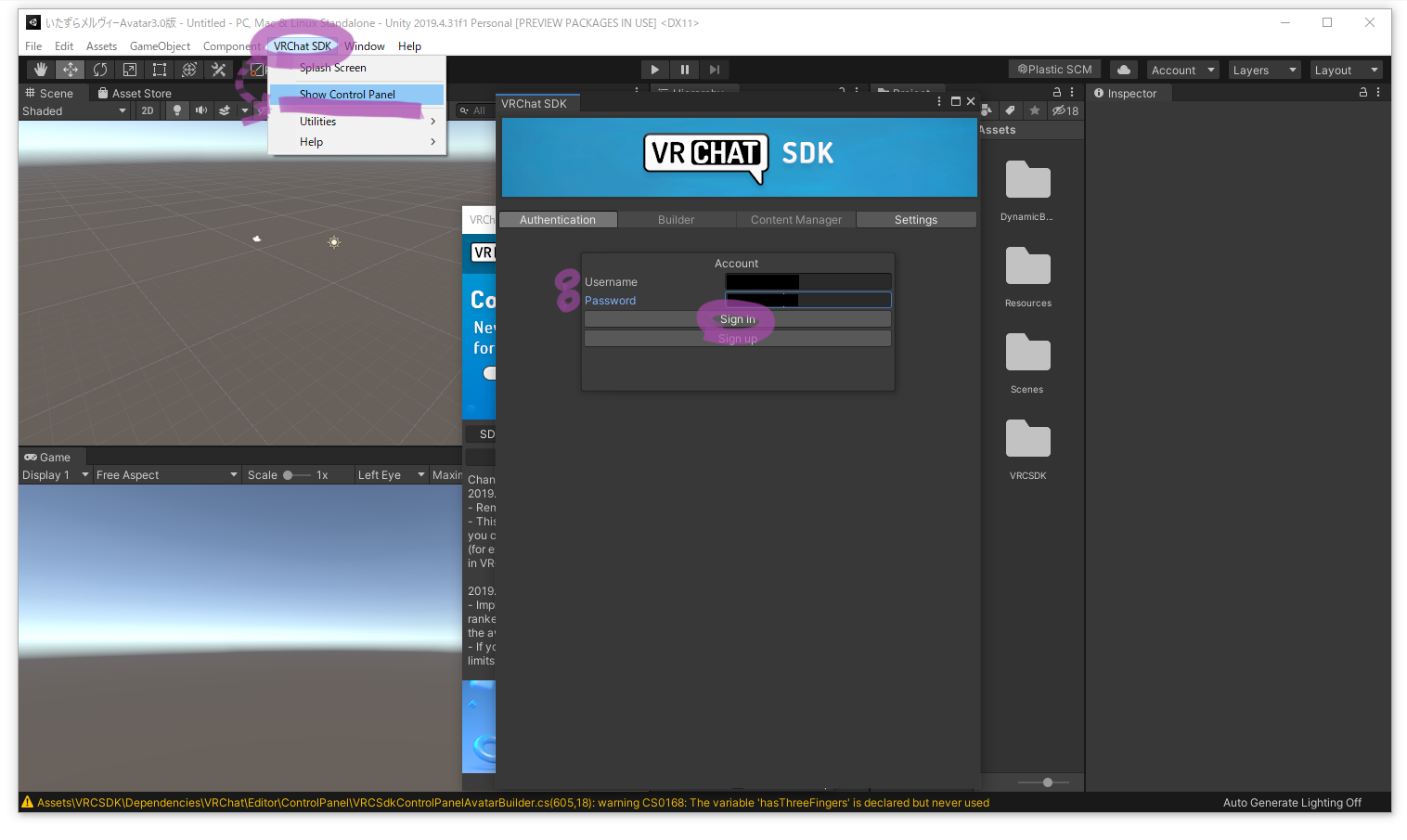1407x840 pixels.
Task: Select the Rotate tool
Action: tap(99, 70)
